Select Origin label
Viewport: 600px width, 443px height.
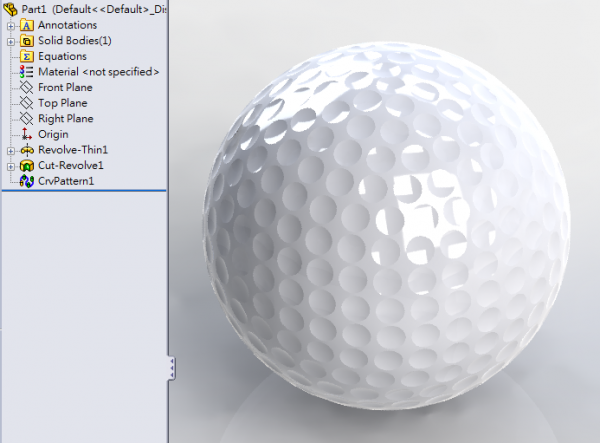tap(53, 134)
